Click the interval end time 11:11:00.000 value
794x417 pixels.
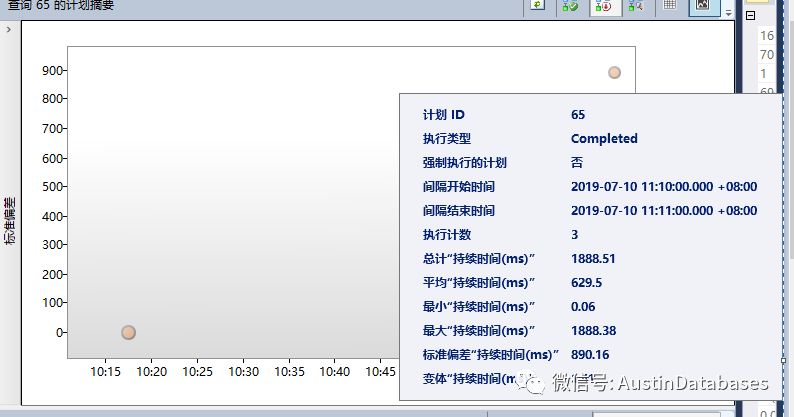coord(664,211)
